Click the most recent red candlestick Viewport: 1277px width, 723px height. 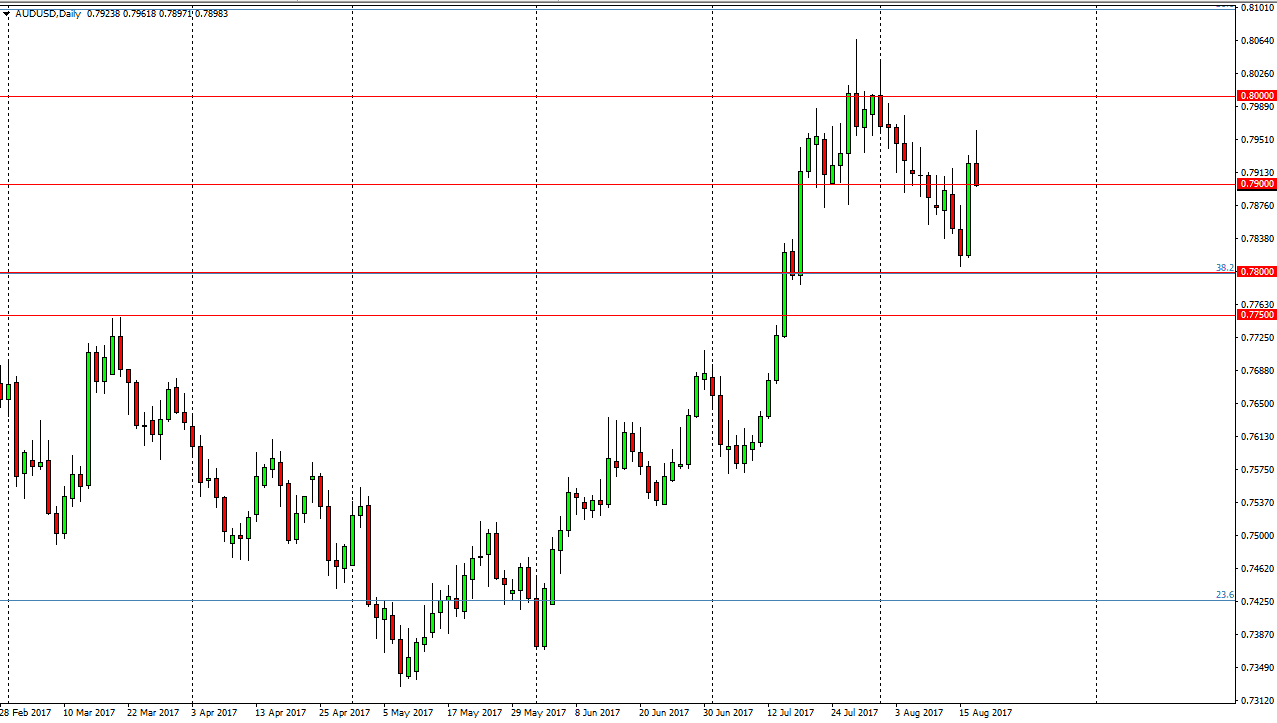[x=976, y=173]
